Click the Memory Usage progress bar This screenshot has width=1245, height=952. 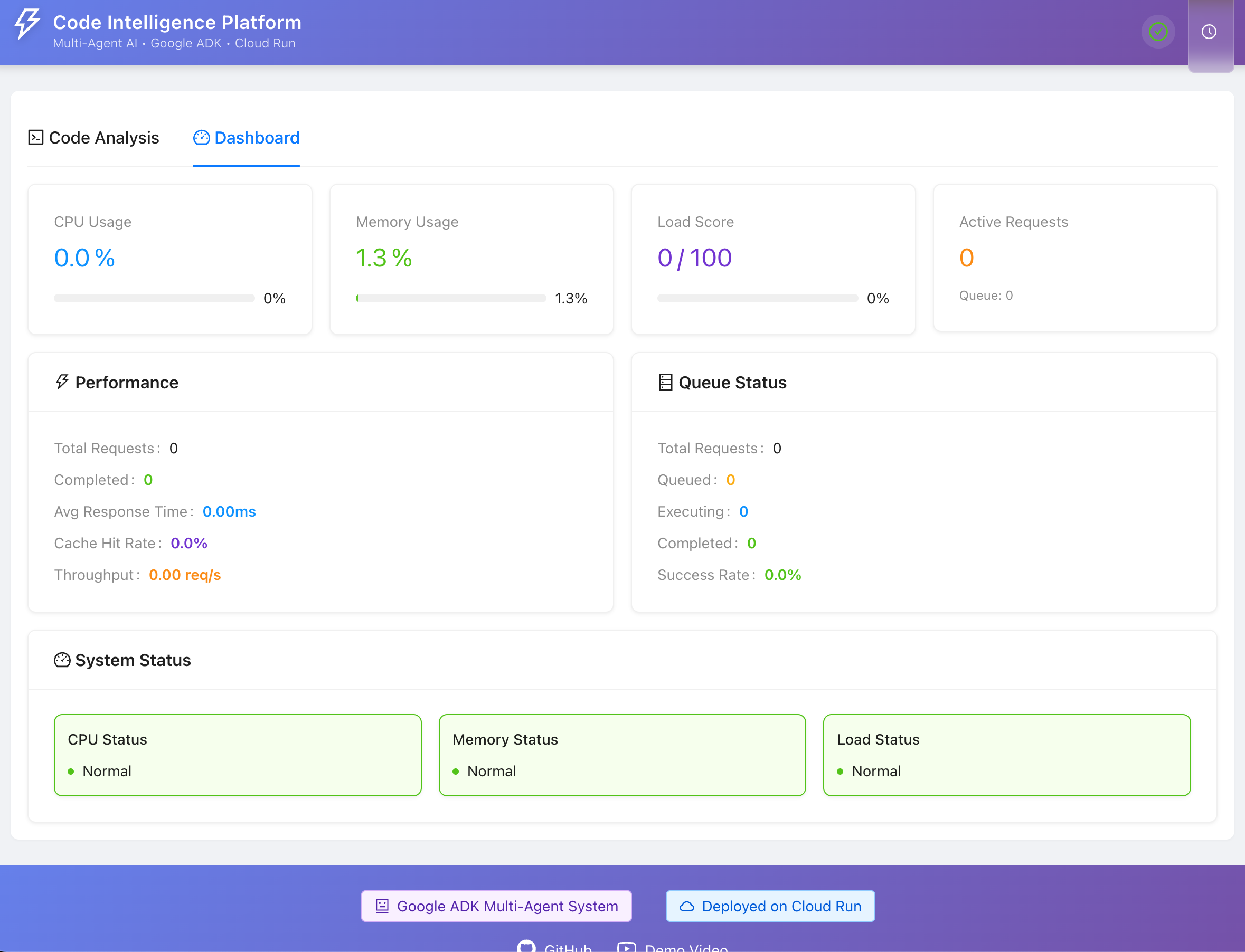(x=451, y=299)
